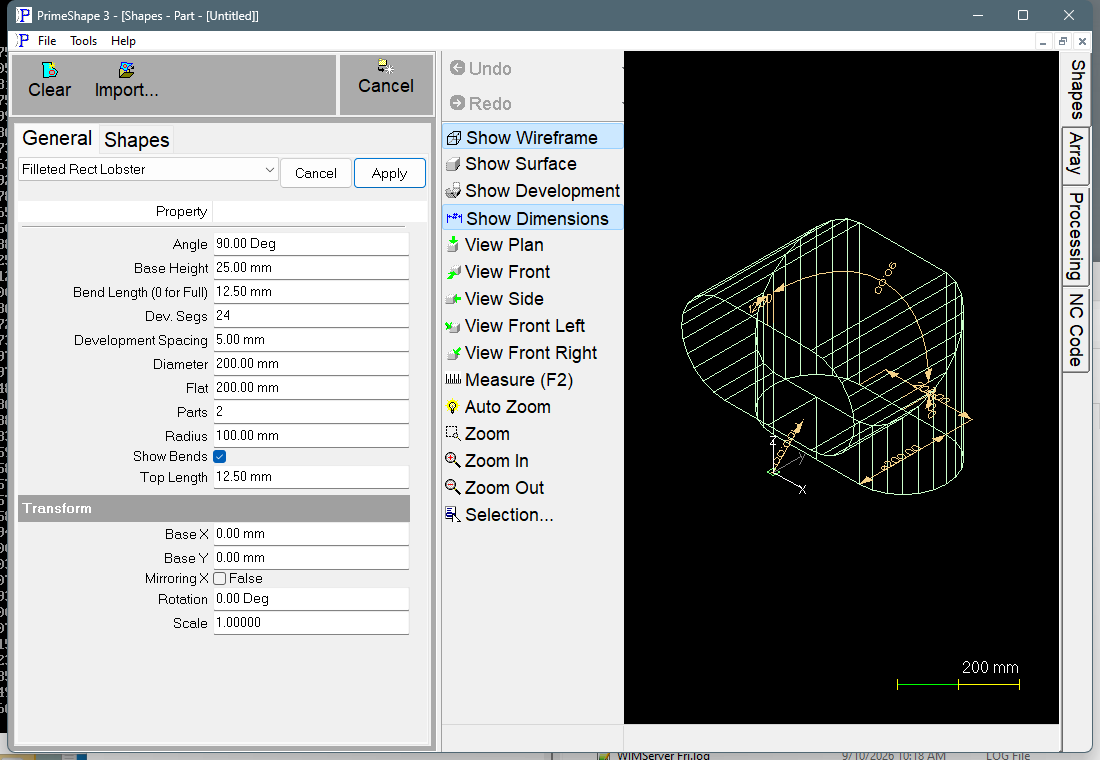1100x760 pixels.
Task: Click the PrimeShape title bar logo
Action: 24,15
